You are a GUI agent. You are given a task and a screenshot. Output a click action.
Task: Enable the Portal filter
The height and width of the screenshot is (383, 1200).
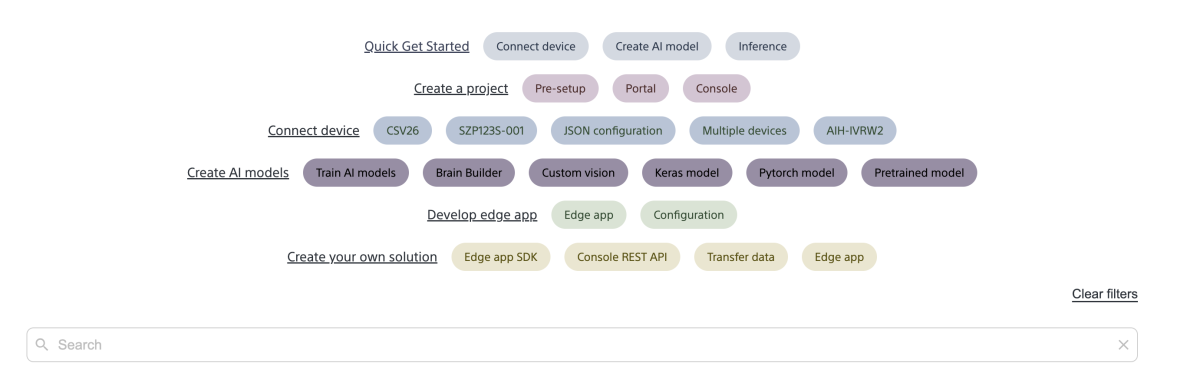pos(641,88)
